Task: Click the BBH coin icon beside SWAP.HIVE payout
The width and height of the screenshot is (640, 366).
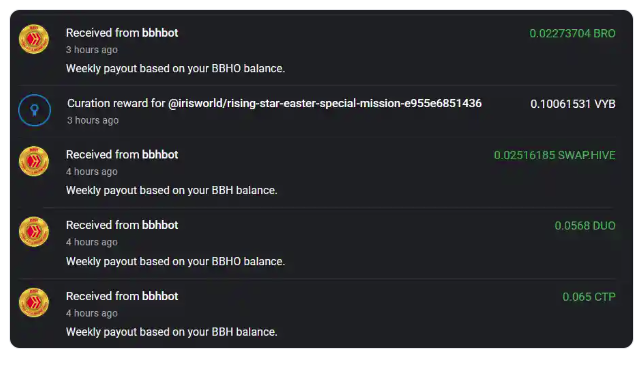Action: [34, 161]
